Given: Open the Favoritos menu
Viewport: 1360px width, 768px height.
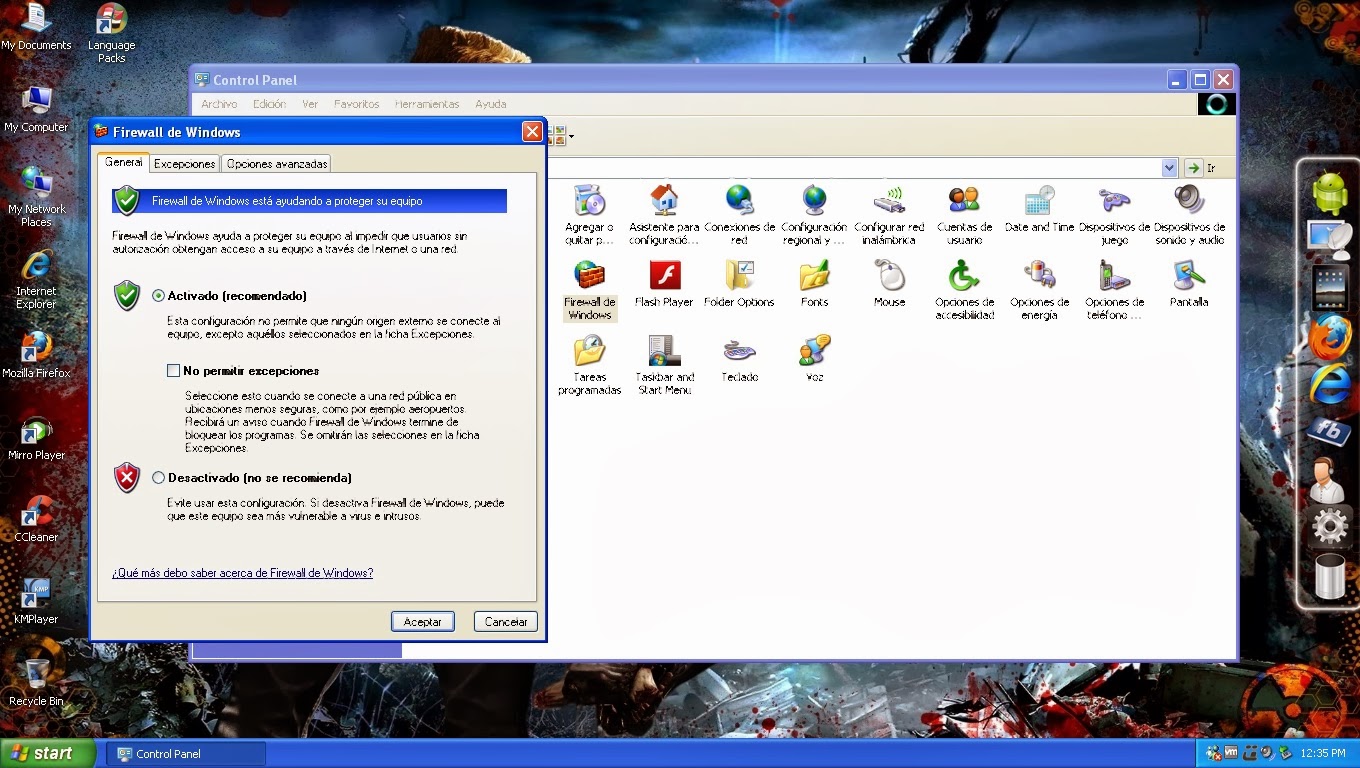Looking at the screenshot, I should pos(356,104).
